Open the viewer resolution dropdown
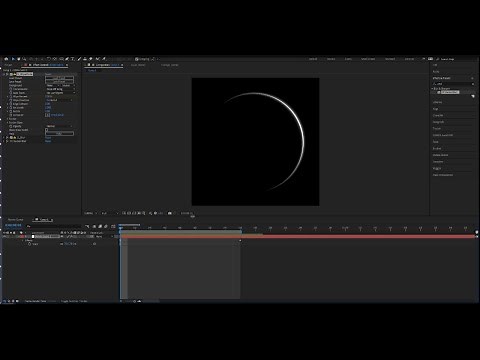The width and height of the screenshot is (480, 360). [x=110, y=213]
